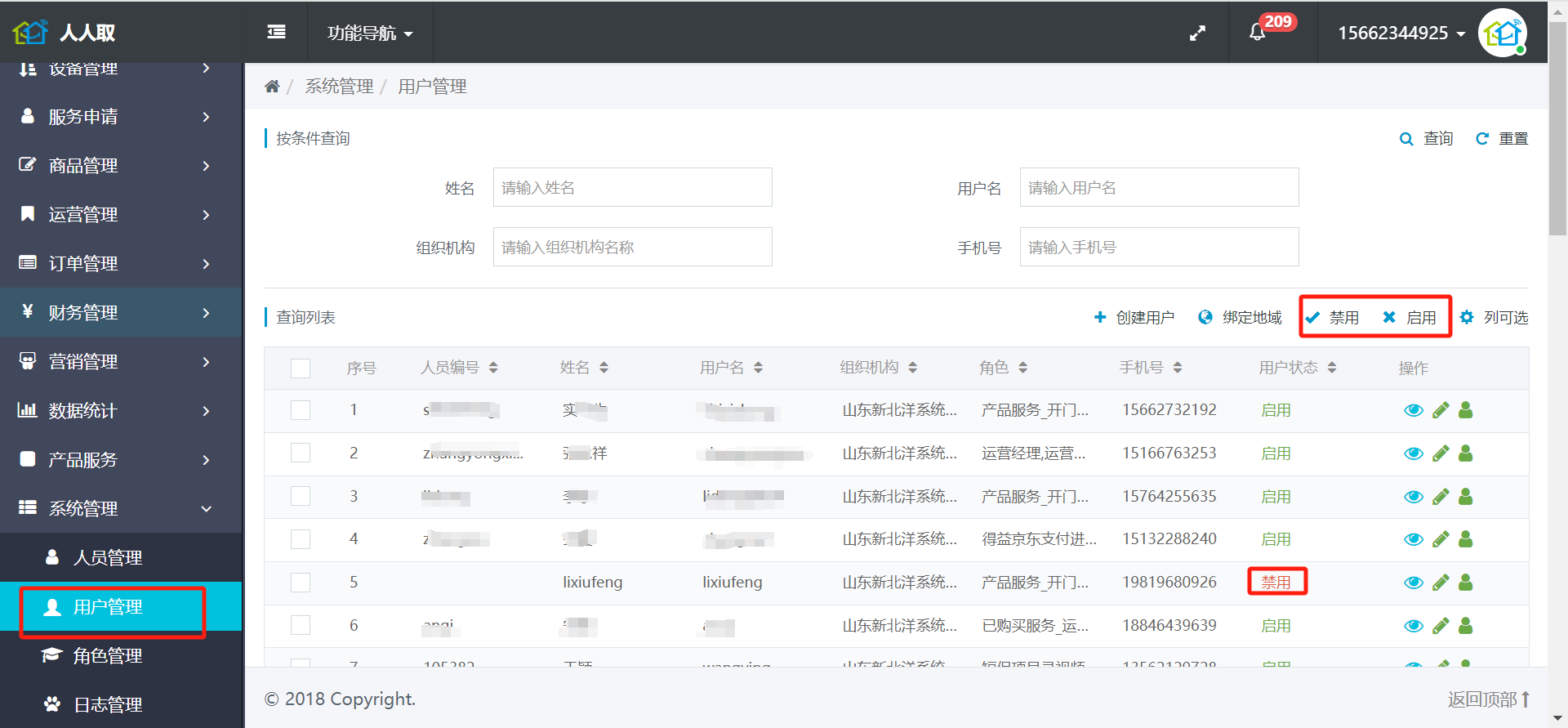View details for phone 15764255635 row
This screenshot has width=1568, height=728.
pyautogui.click(x=1414, y=497)
